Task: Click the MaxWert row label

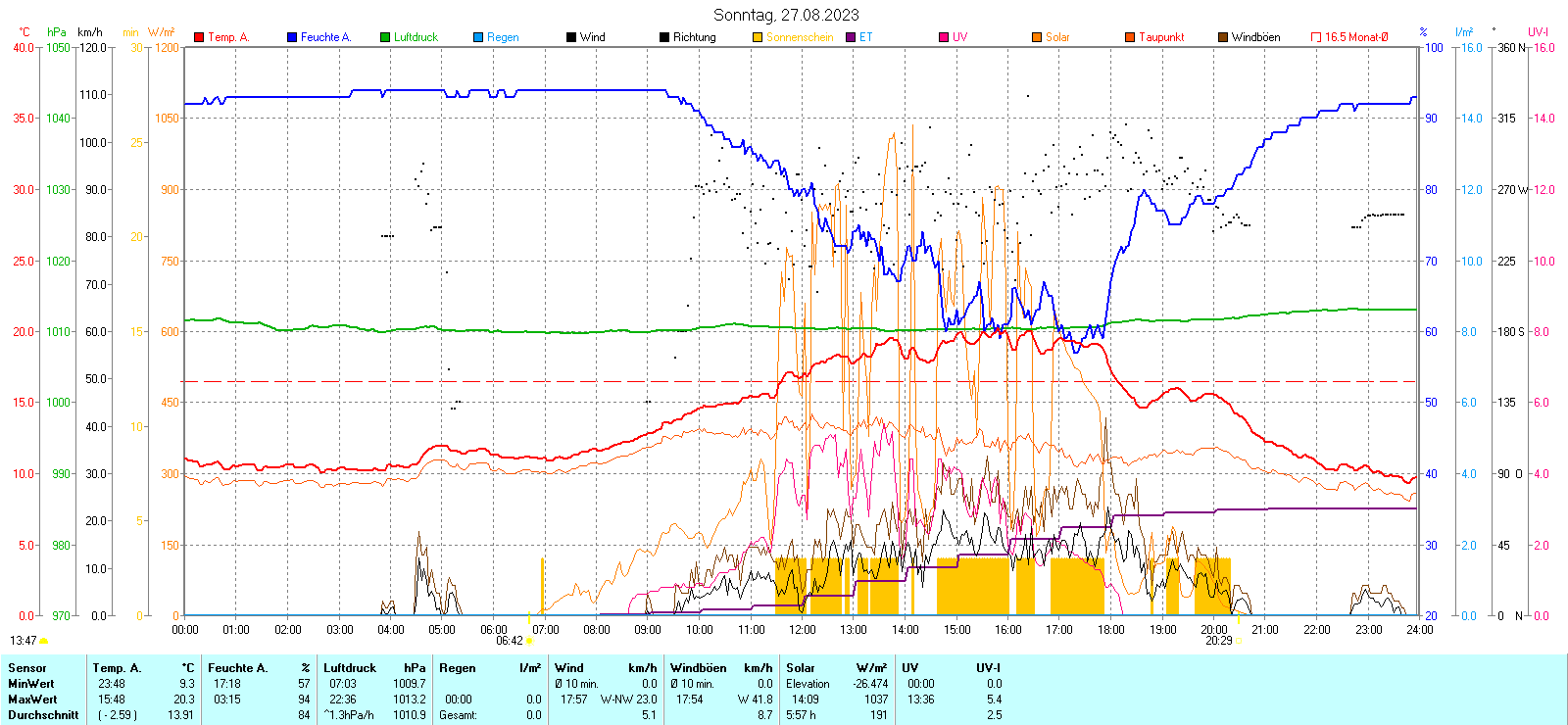Action: coord(32,700)
